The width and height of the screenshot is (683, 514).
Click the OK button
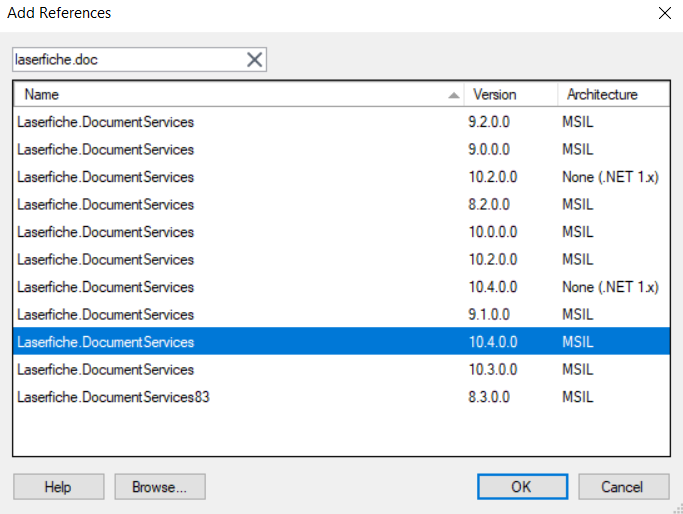click(522, 487)
